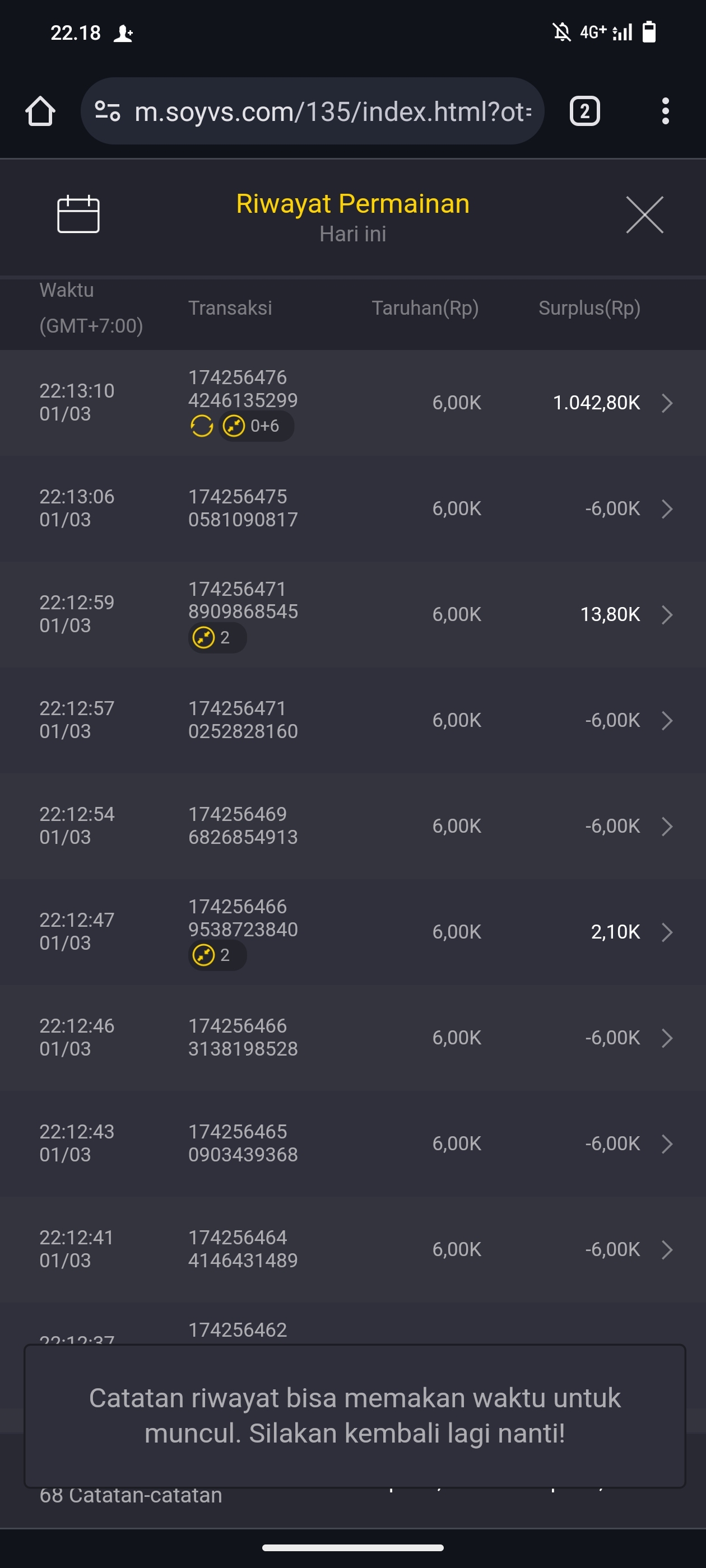Screen dimensions: 706x1568
Task: Expand the 22:13:06 transaction details chevron
Action: pyautogui.click(x=667, y=509)
